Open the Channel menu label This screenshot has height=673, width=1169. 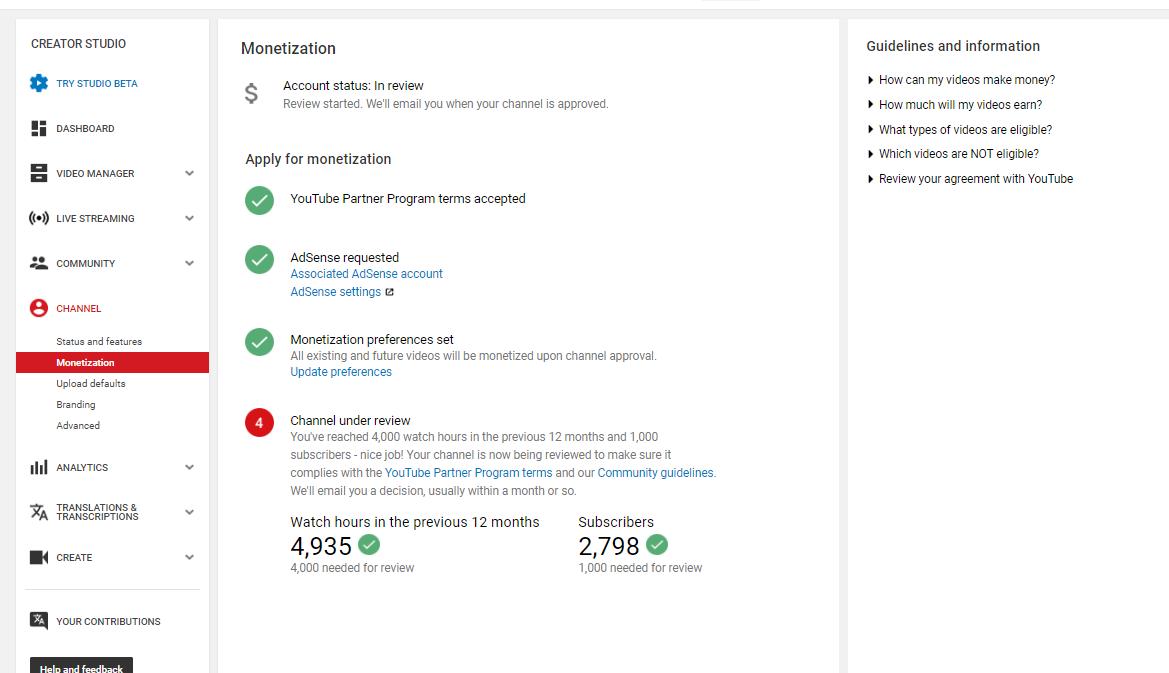click(x=79, y=308)
